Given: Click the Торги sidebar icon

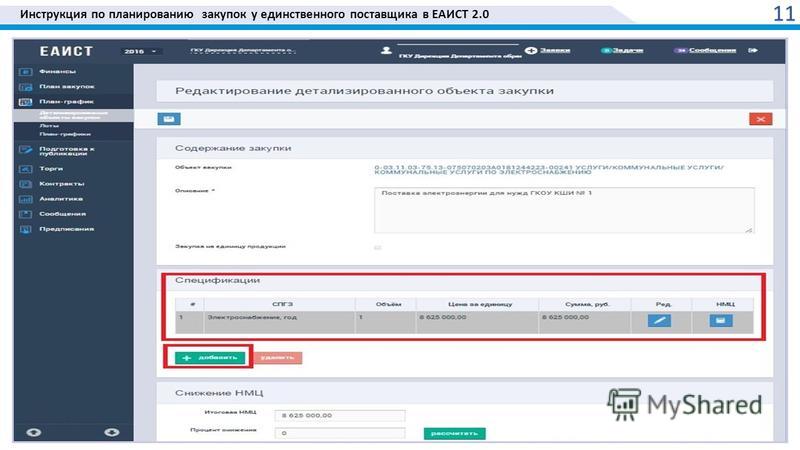Looking at the screenshot, I should (26, 169).
